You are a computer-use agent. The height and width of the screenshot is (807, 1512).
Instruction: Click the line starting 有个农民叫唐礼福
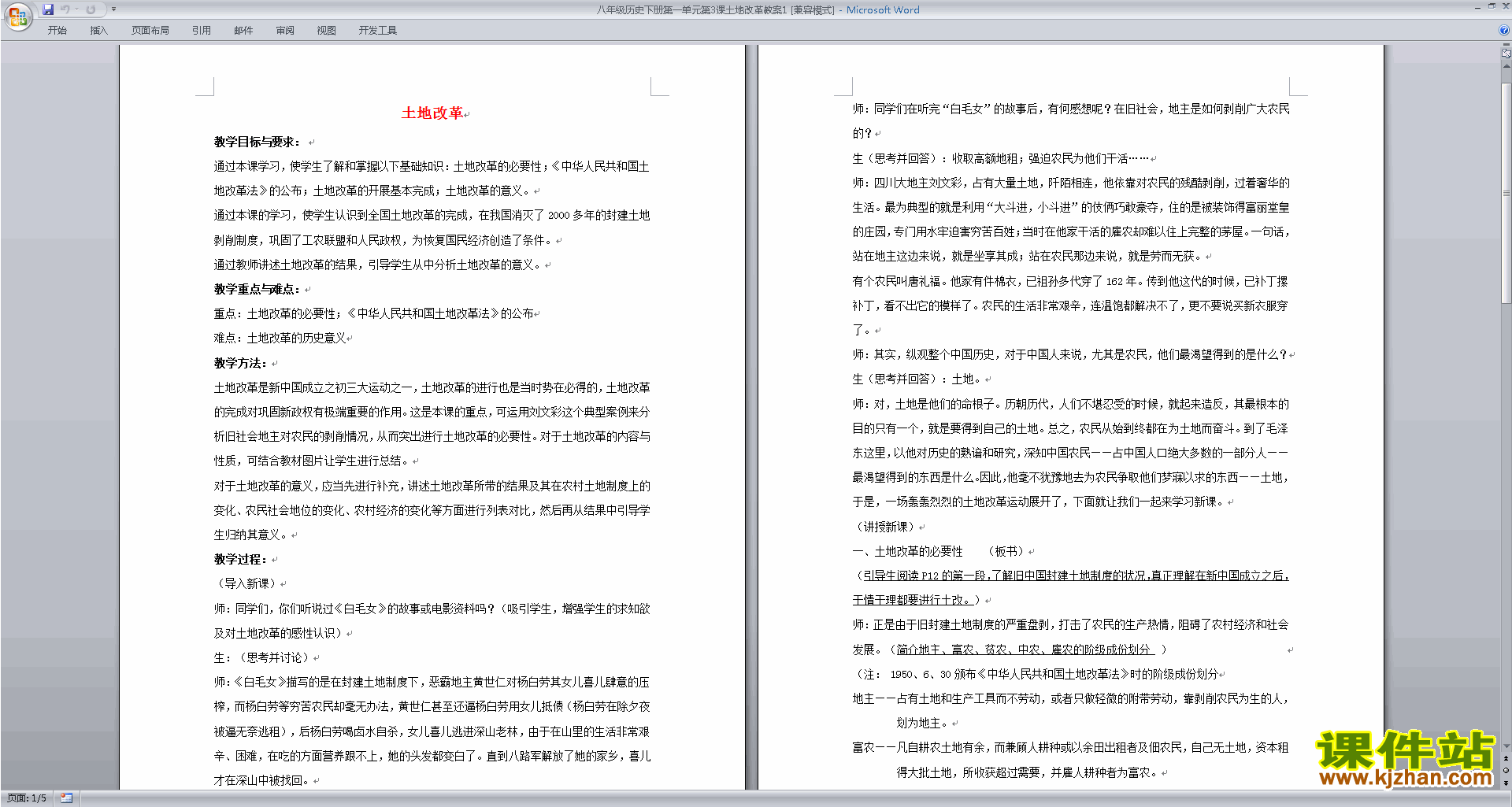tap(1070, 281)
